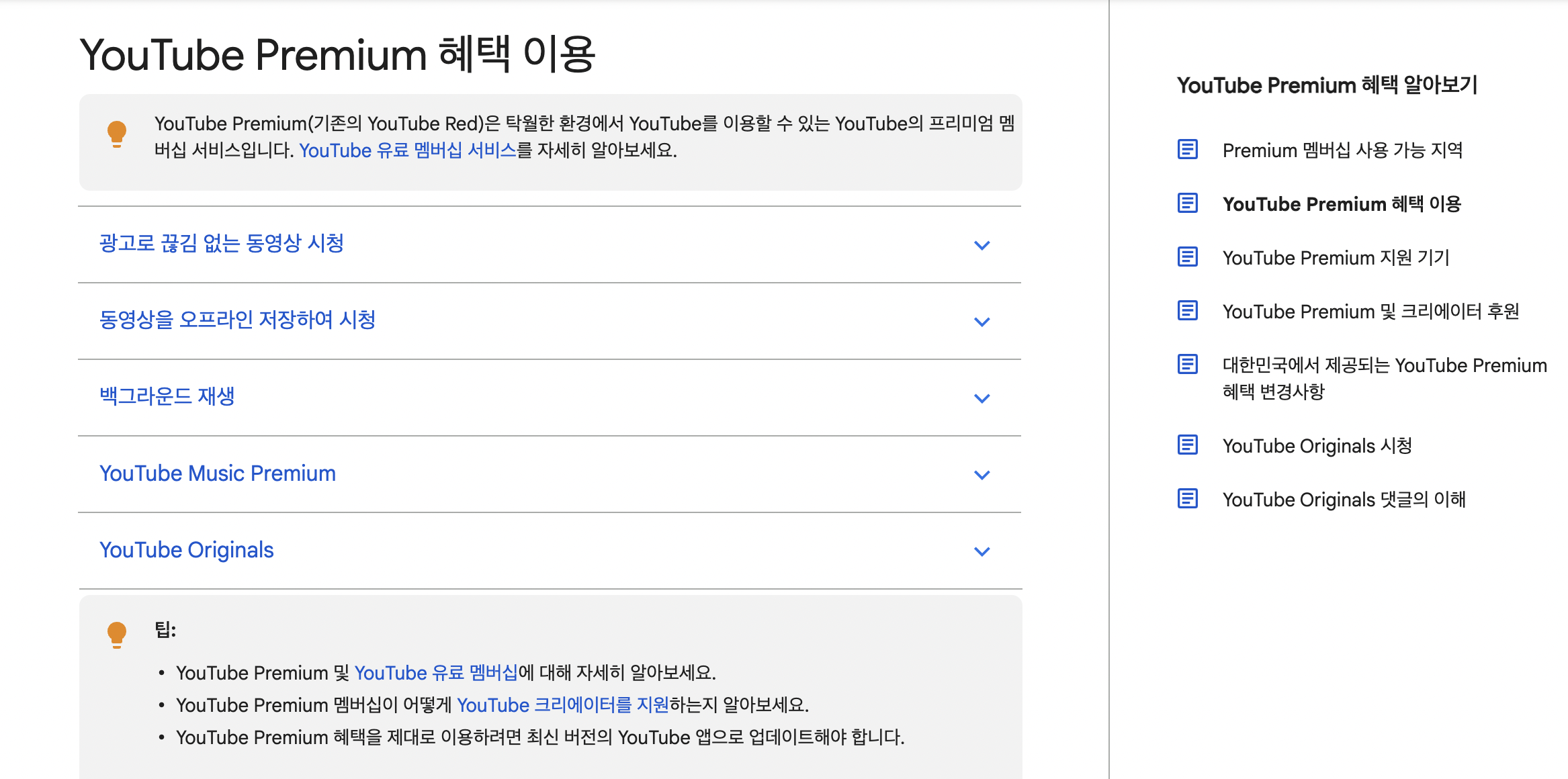
Task: Open the 광고로 끊김 없는 동영상 시청 heading
Action: 222,243
